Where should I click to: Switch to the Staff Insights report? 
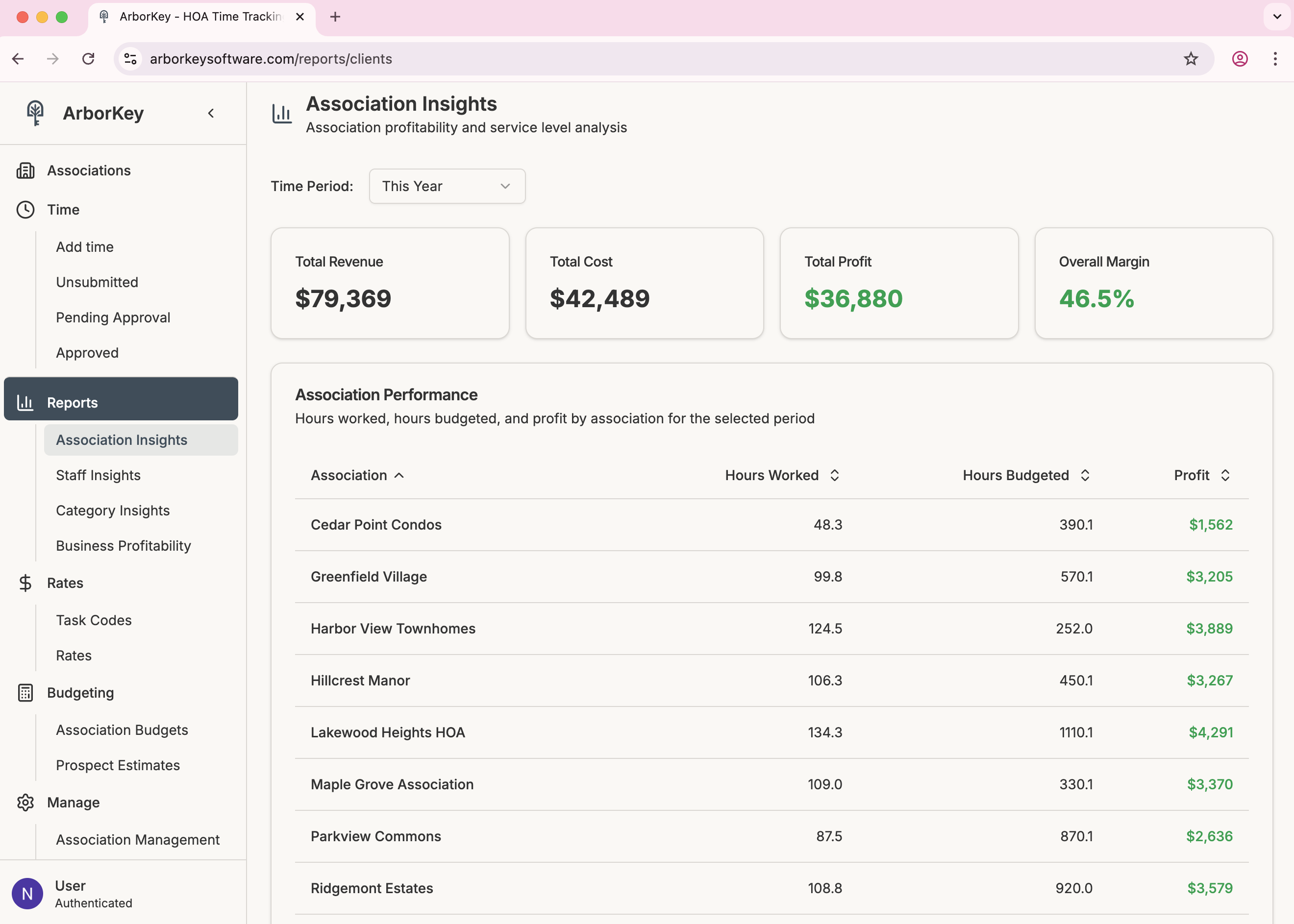coord(98,475)
